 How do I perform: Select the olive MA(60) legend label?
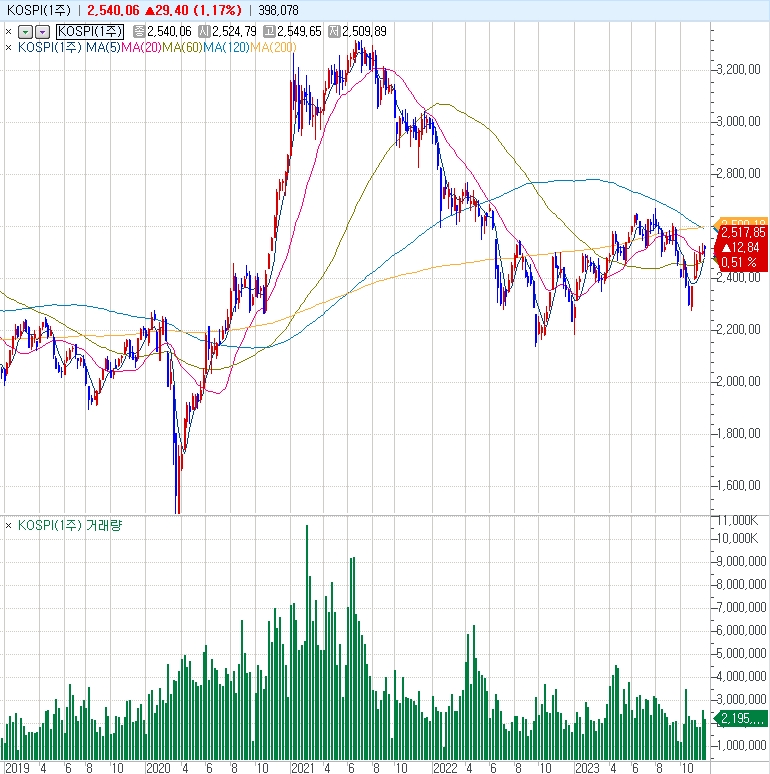[x=182, y=47]
